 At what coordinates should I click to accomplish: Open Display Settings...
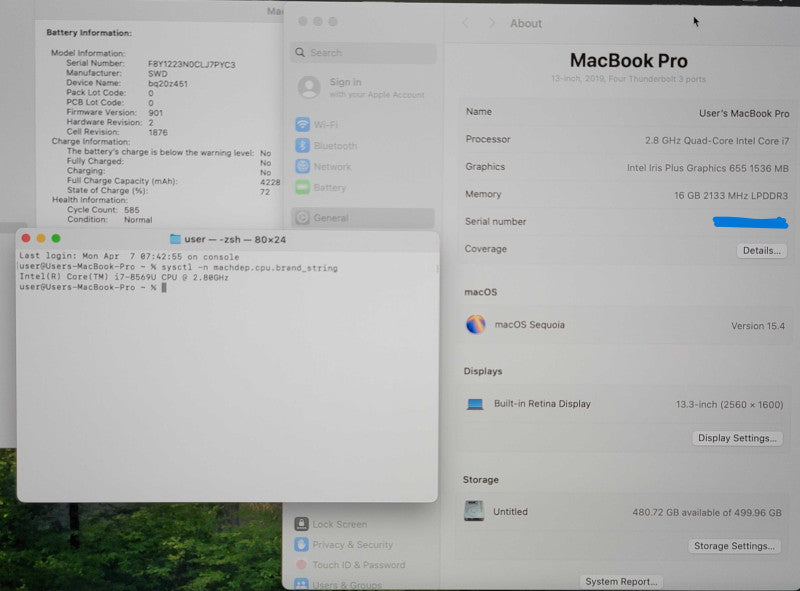[x=737, y=438]
